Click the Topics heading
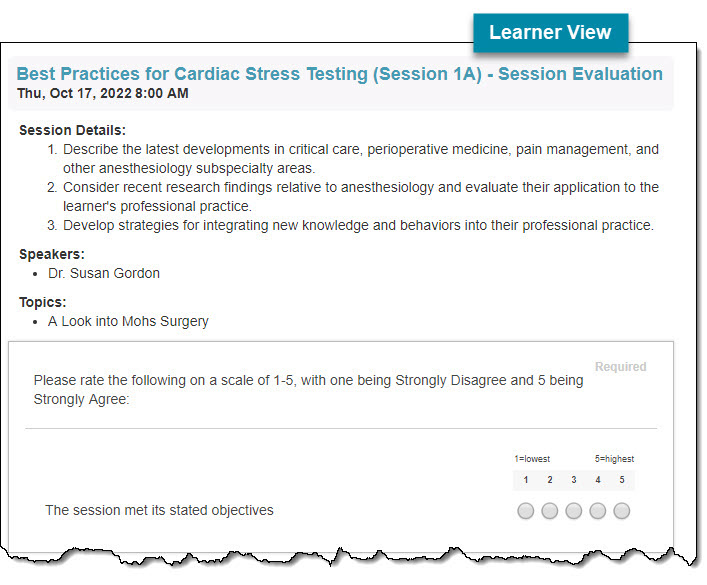The height and width of the screenshot is (585, 707). click(x=42, y=302)
